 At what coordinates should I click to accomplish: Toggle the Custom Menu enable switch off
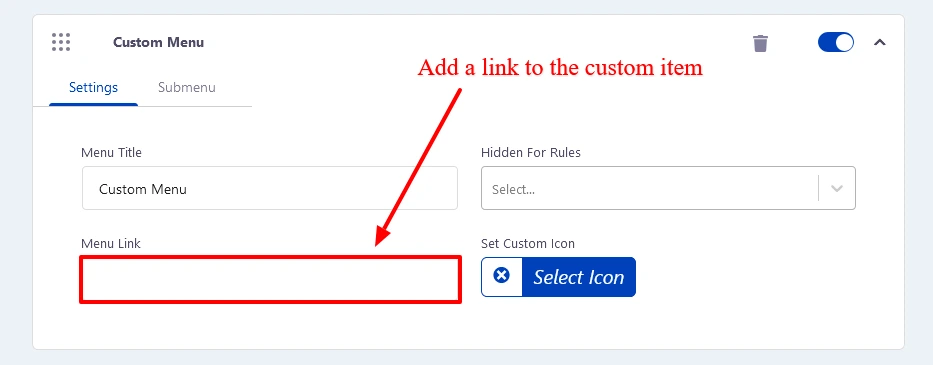point(835,42)
